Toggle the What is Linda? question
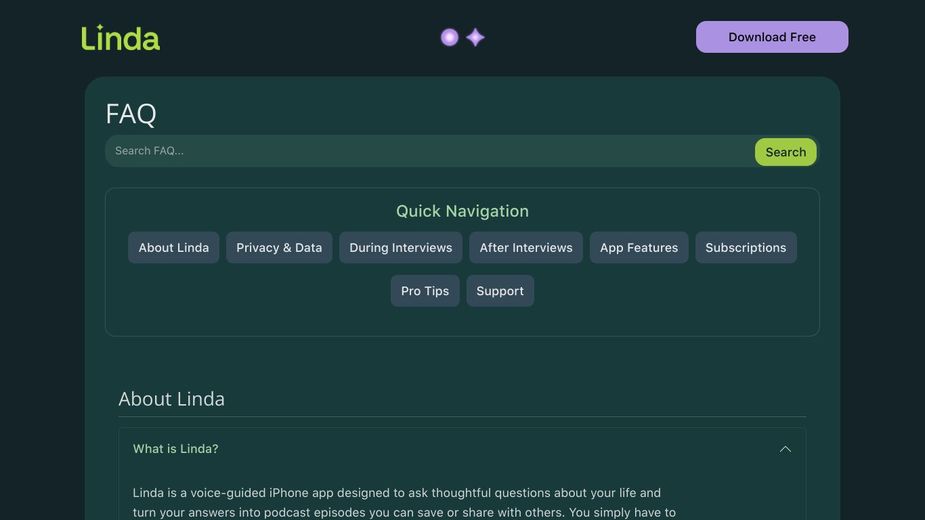Viewport: 925px width, 520px height. click(x=176, y=449)
